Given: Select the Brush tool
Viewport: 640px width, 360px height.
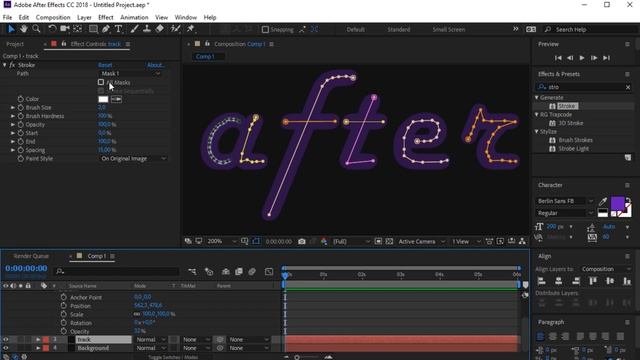Looking at the screenshot, I should 134,29.
